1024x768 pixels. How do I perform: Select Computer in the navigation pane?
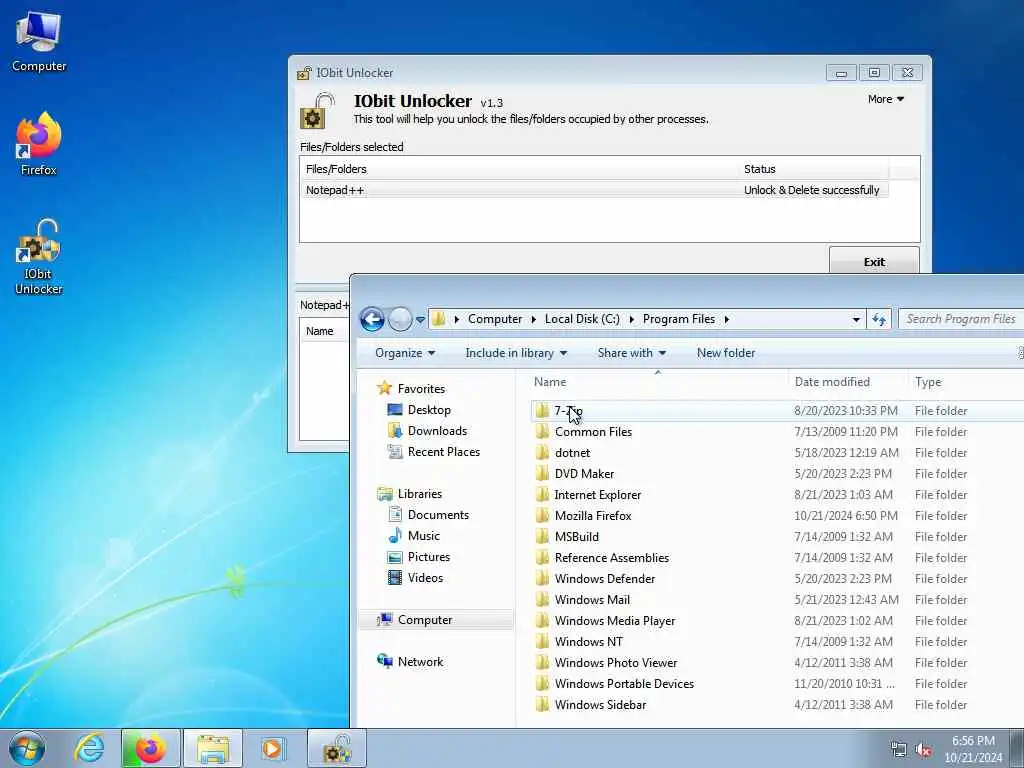click(x=436, y=620)
